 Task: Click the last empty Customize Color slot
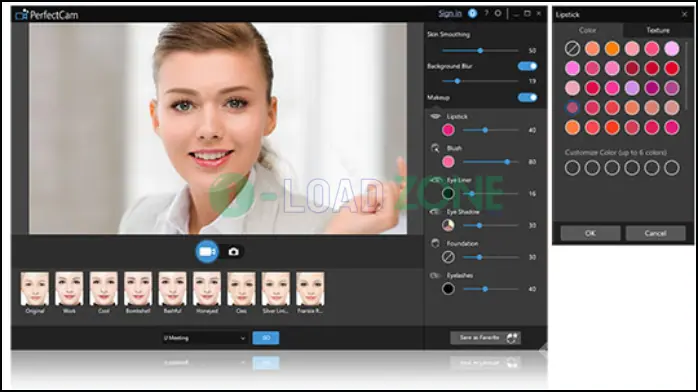click(672, 168)
